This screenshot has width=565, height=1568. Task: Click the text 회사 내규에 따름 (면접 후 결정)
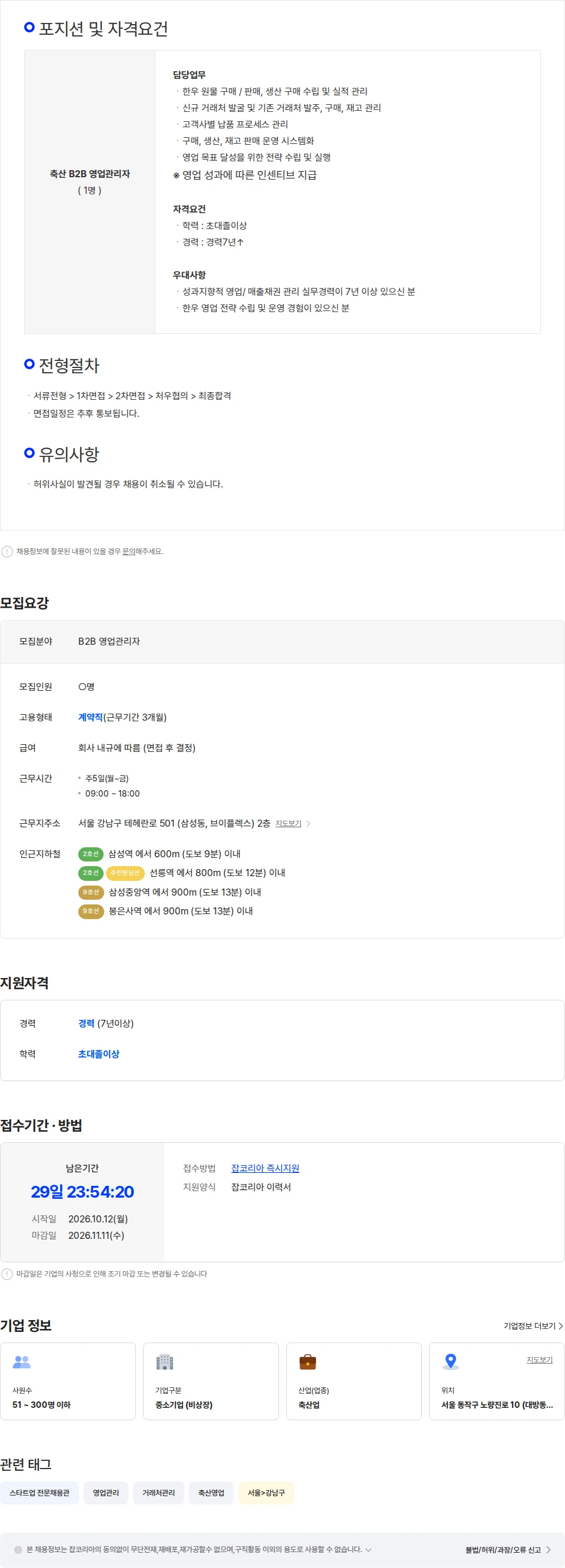(x=137, y=747)
